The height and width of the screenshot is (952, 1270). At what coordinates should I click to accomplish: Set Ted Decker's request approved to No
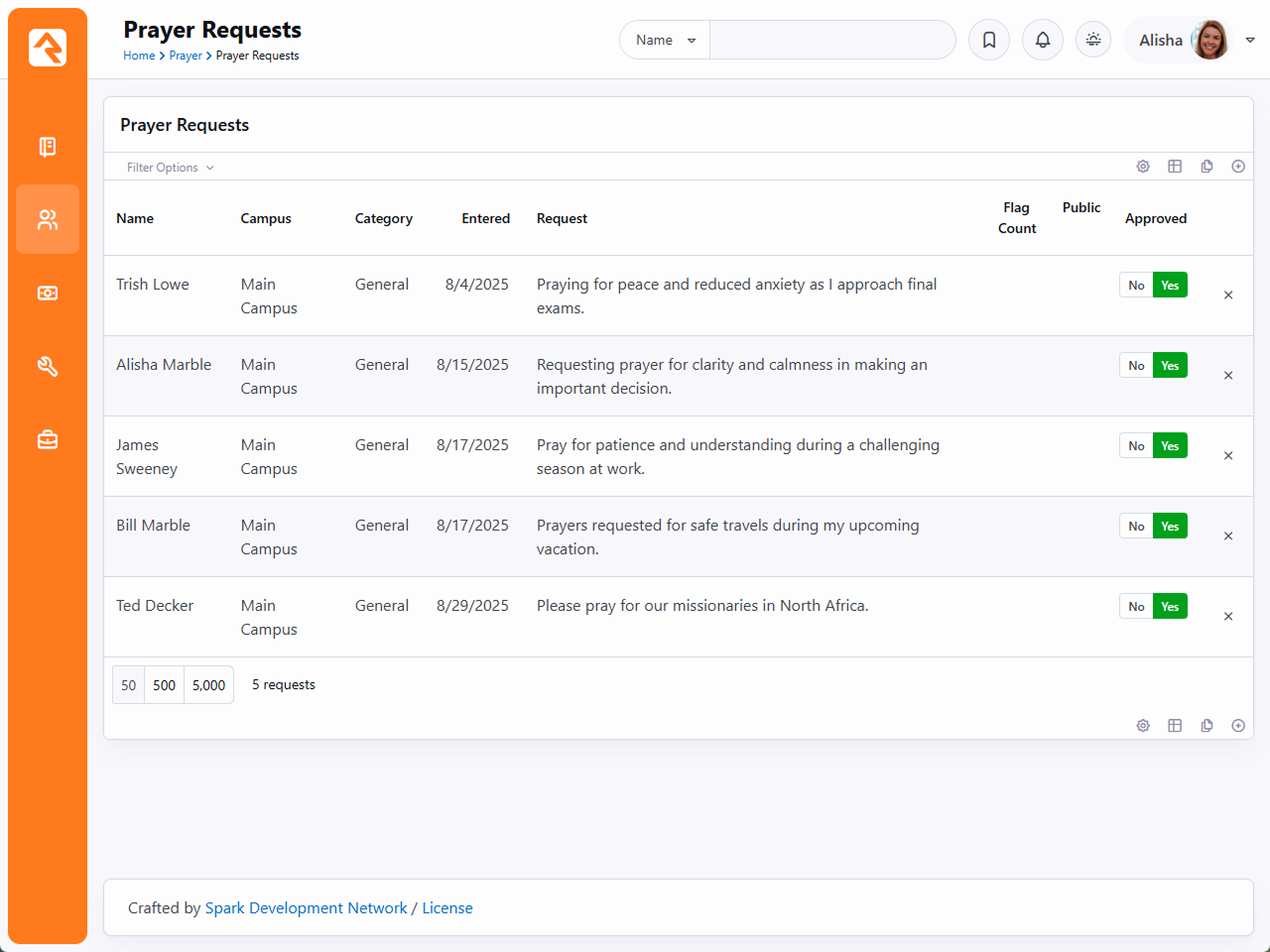pos(1136,607)
